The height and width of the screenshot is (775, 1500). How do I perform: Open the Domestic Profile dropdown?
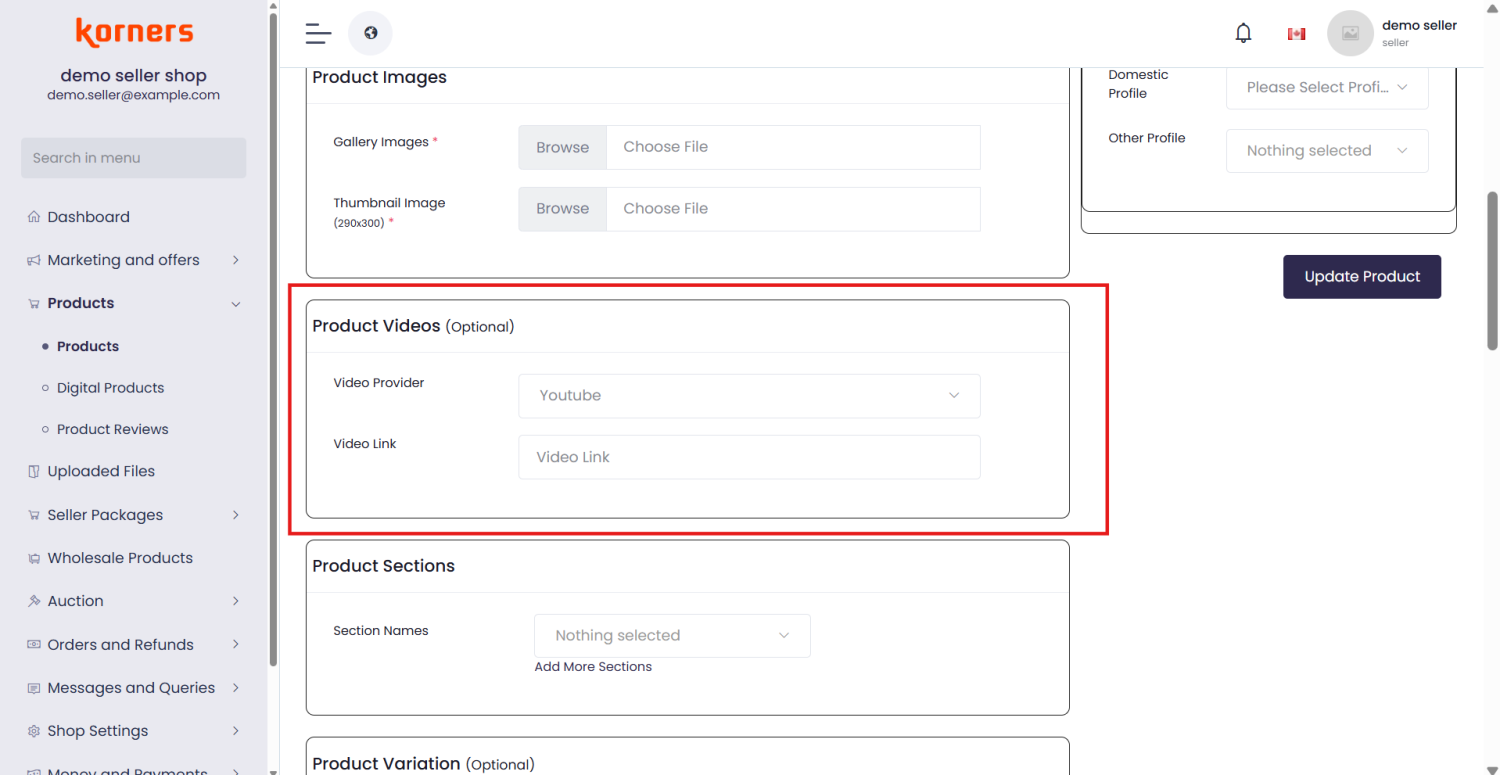[1326, 88]
